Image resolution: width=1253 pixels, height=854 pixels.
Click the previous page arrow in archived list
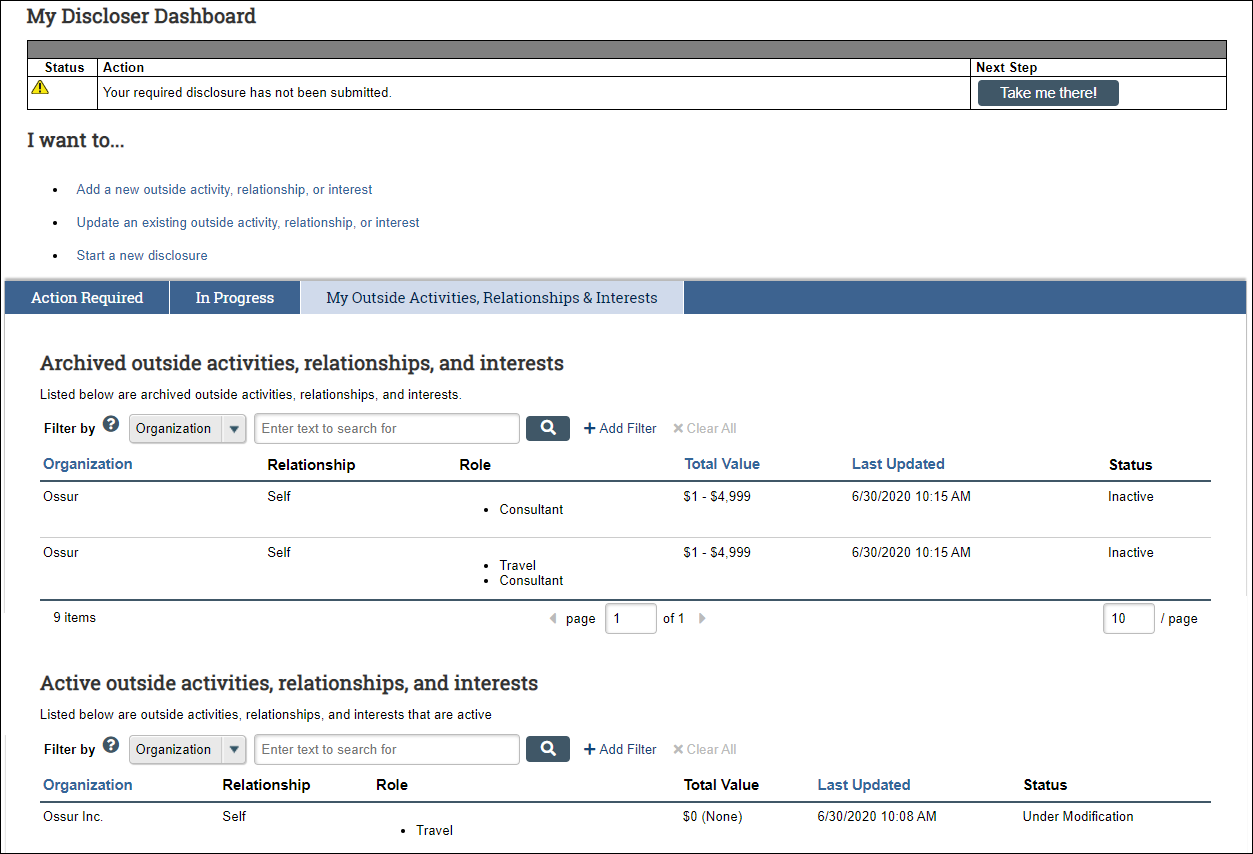553,618
